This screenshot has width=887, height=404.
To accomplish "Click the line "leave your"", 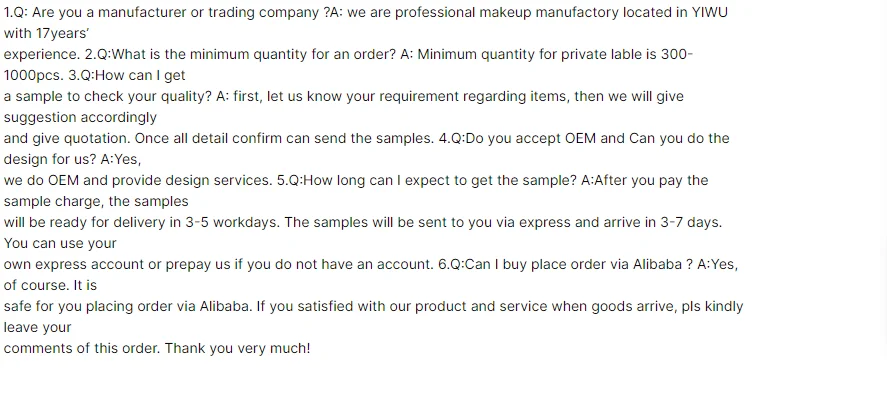I will [38, 328].
